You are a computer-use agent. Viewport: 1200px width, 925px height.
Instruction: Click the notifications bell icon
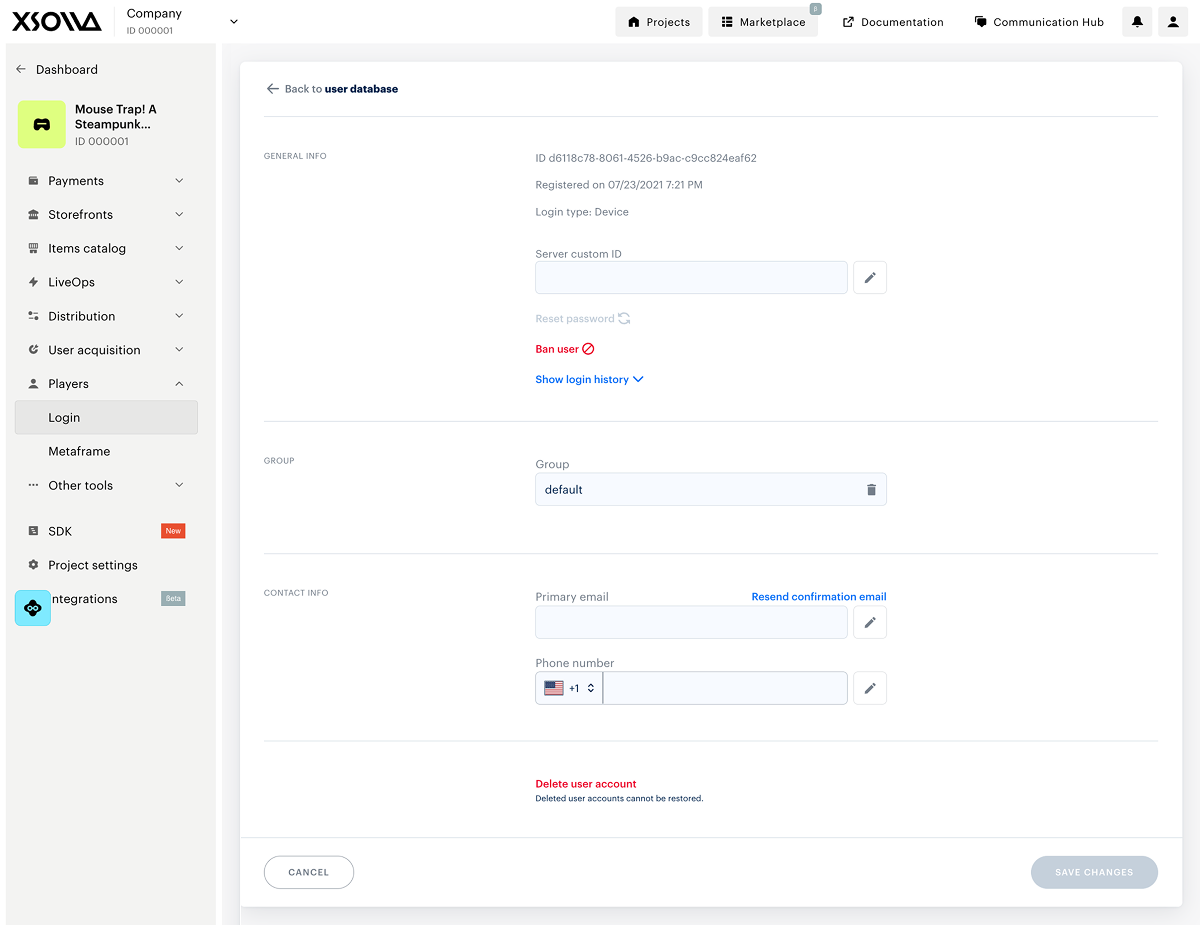(x=1137, y=22)
